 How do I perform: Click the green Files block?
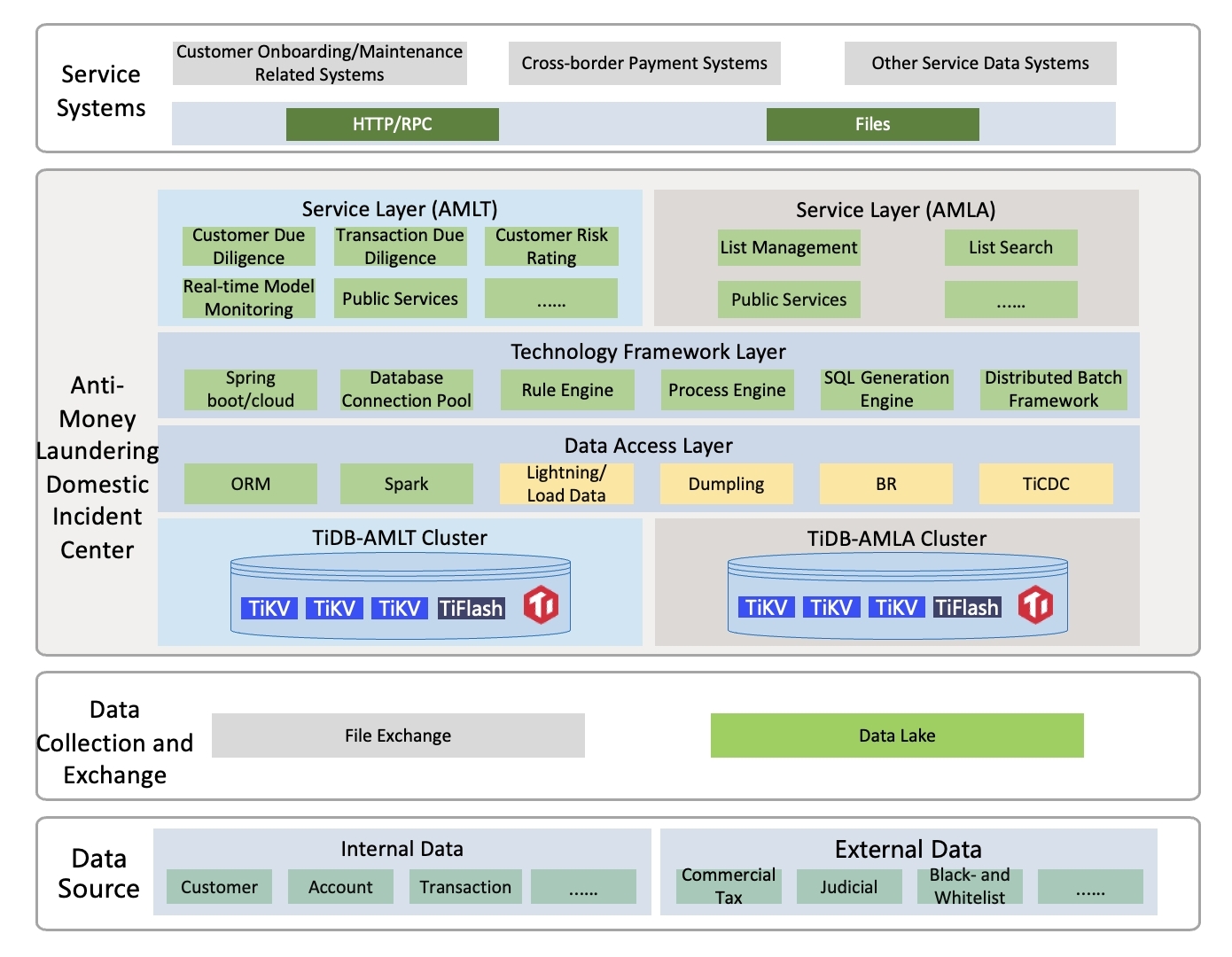(872, 124)
